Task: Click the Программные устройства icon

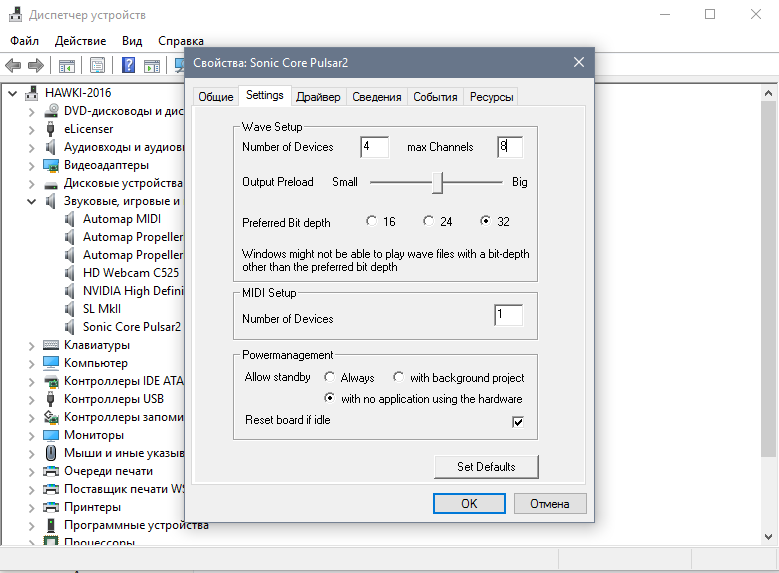Action: click(x=51, y=525)
